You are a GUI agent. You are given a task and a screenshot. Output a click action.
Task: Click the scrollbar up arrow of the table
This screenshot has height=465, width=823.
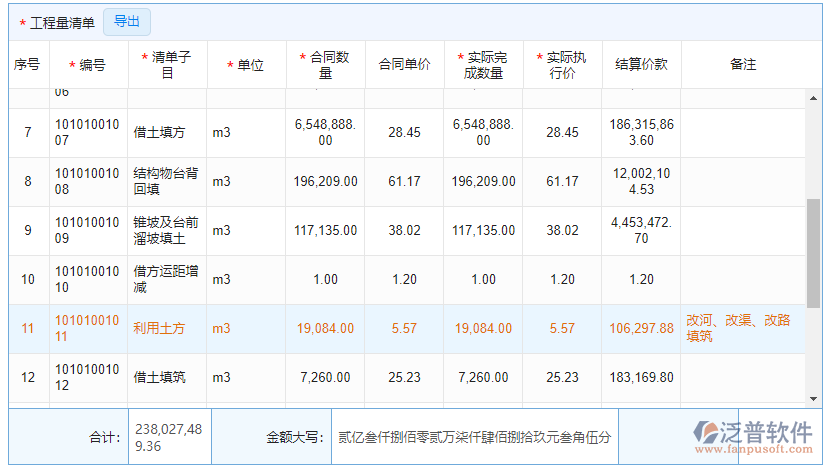pyautogui.click(x=814, y=96)
